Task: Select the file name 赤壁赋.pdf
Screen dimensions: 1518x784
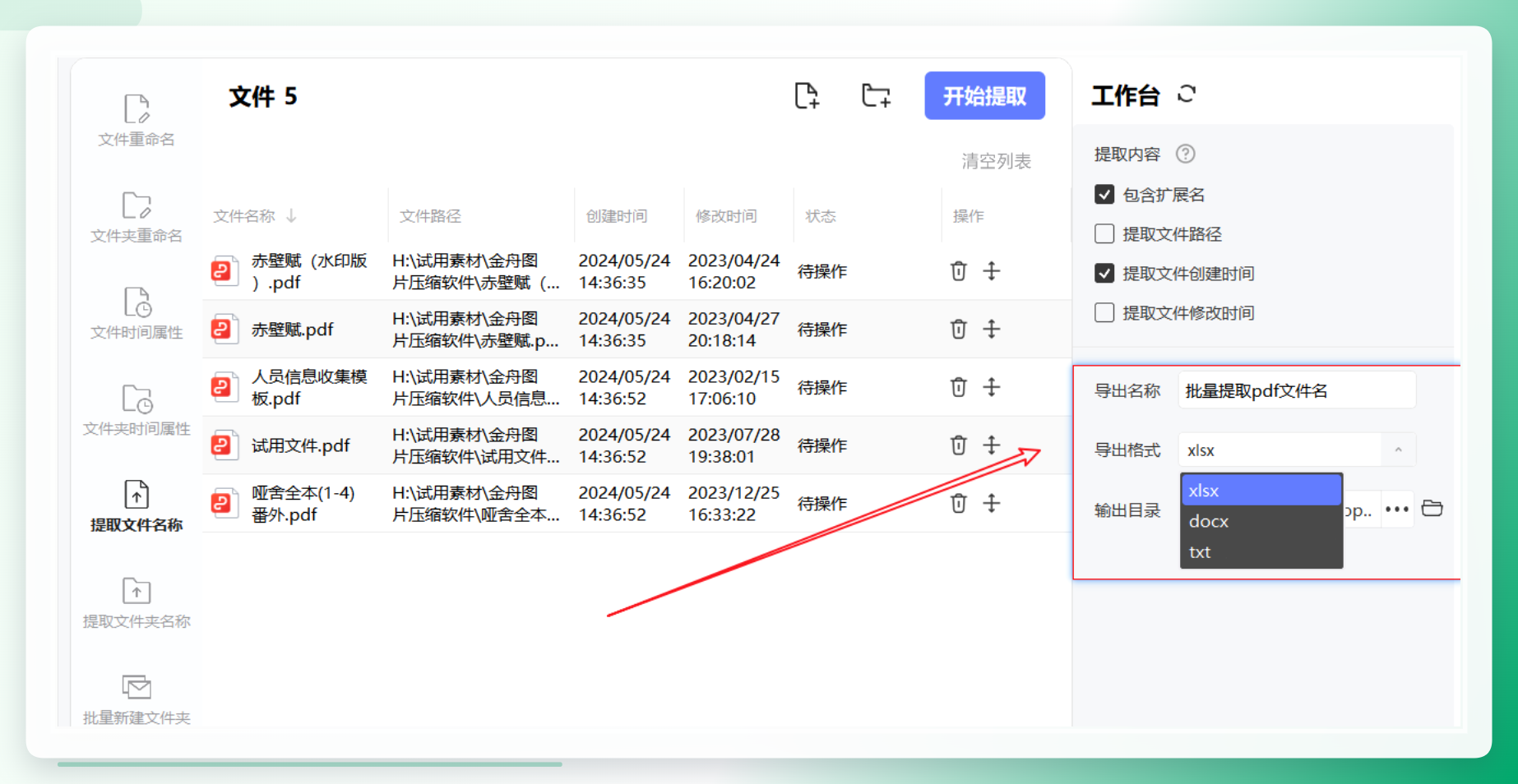Action: (x=292, y=330)
